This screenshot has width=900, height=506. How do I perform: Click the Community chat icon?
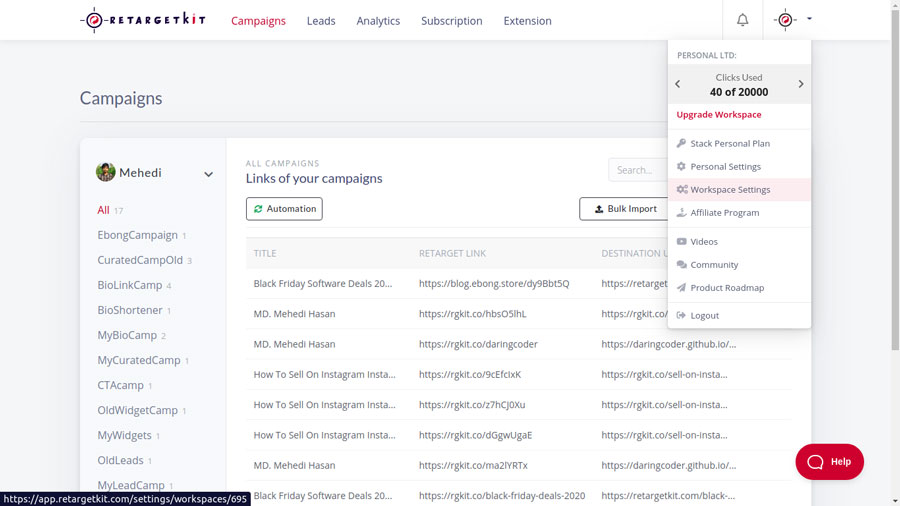click(681, 264)
